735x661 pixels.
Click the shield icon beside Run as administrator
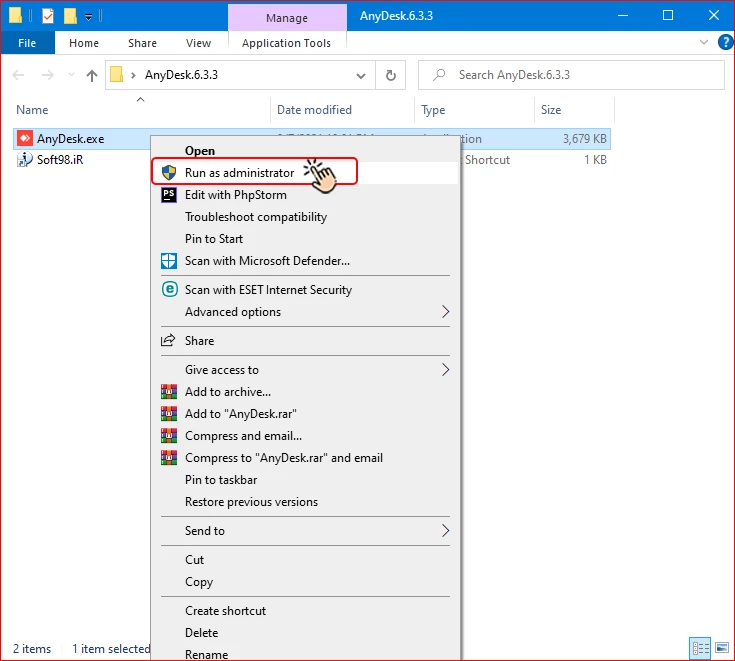pyautogui.click(x=169, y=173)
